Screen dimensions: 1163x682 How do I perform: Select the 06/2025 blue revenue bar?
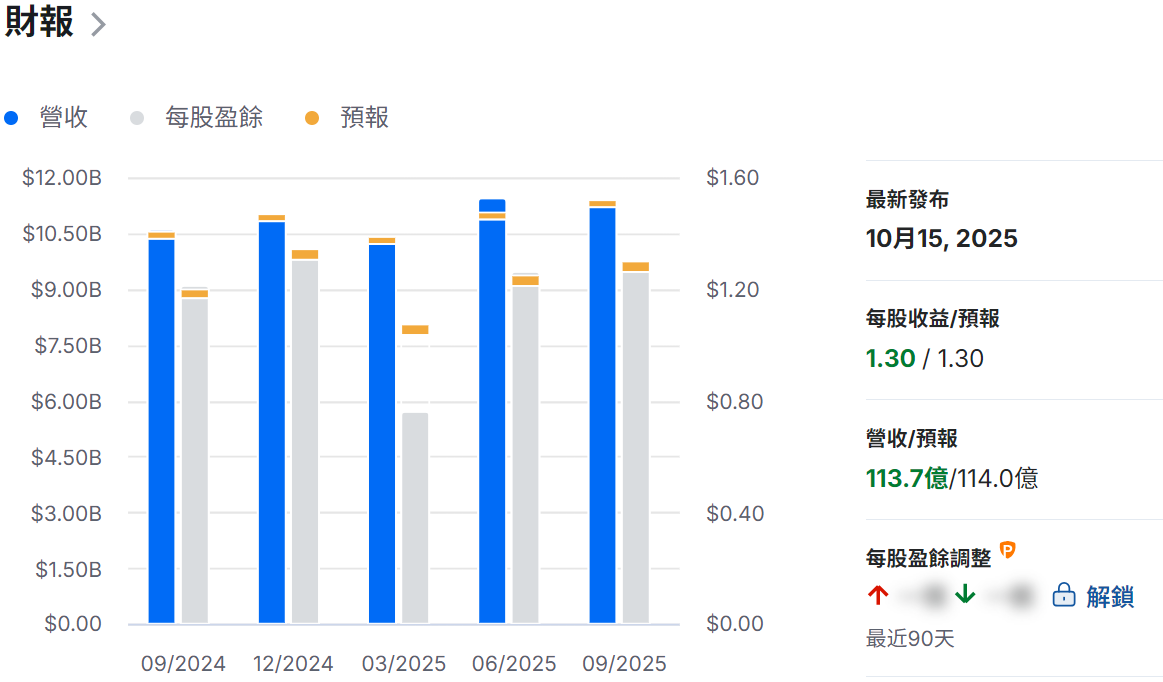[492, 420]
